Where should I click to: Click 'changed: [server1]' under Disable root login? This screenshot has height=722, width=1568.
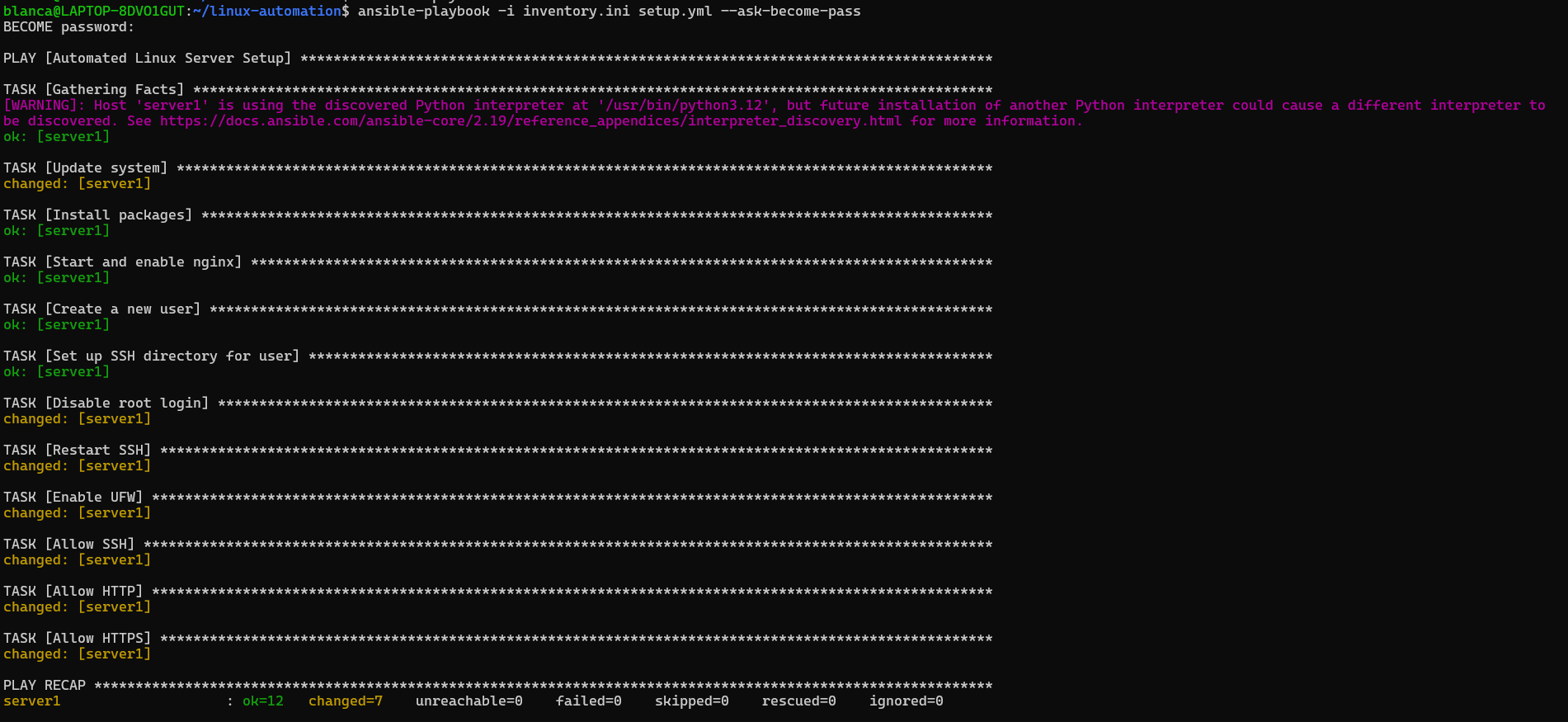77,419
